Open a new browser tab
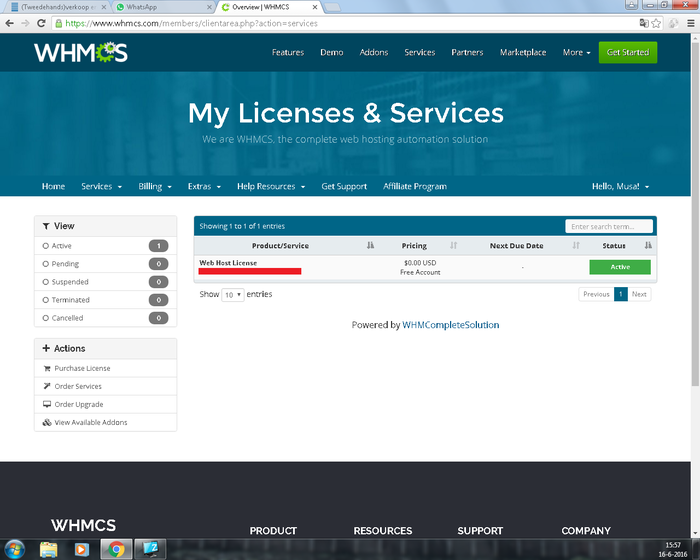The image size is (700, 560). pyautogui.click(x=332, y=7)
